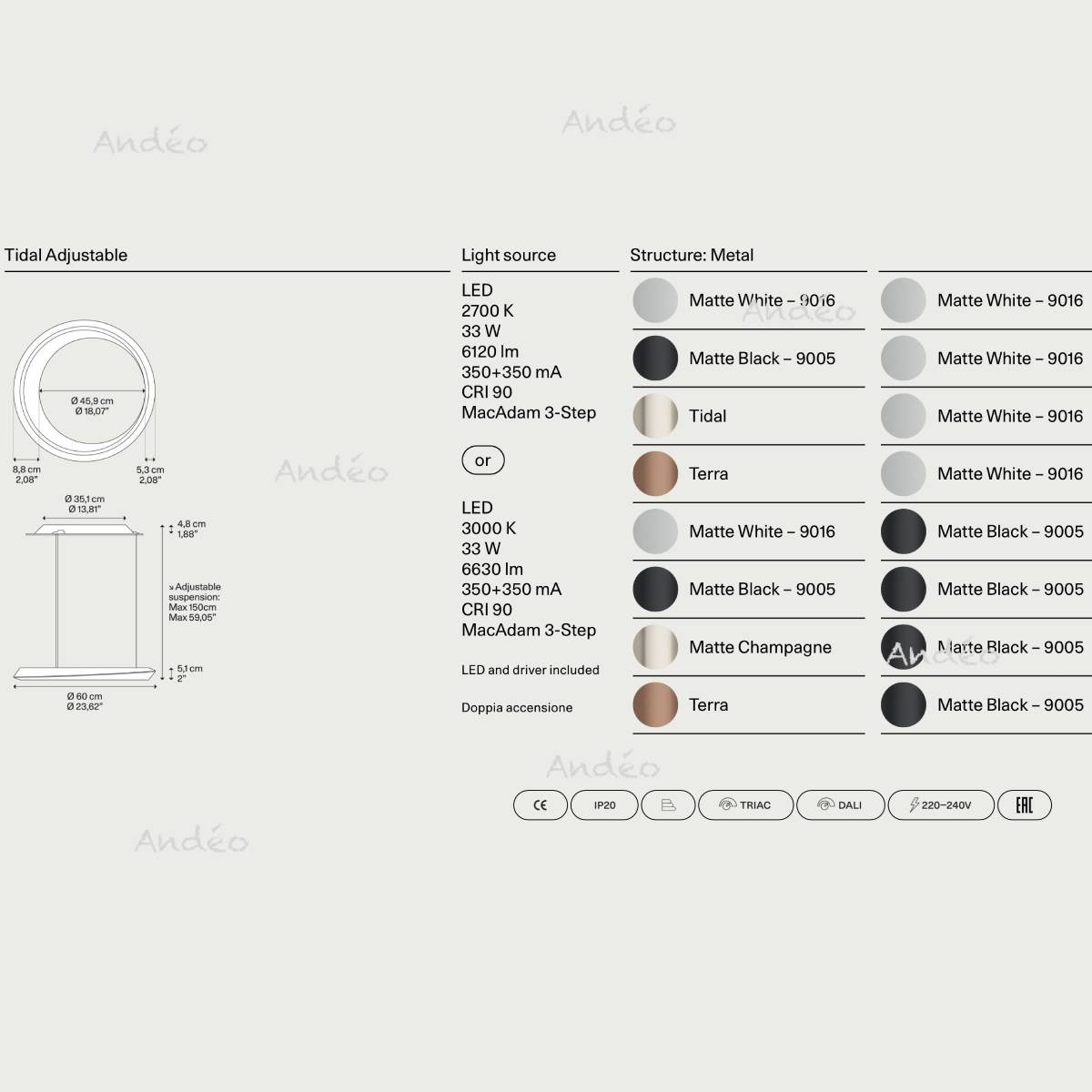Click the stepped-lines mounting badge between IP20 and TRIAC

click(x=669, y=805)
